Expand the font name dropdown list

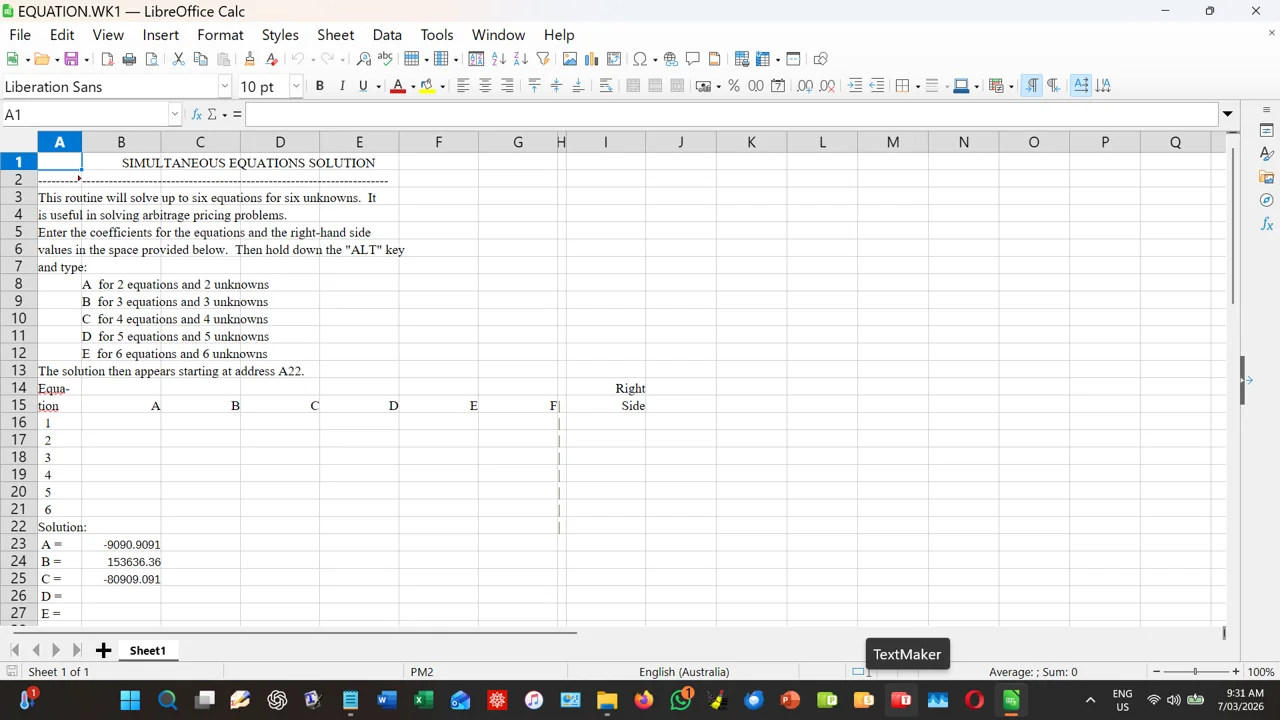(x=225, y=87)
